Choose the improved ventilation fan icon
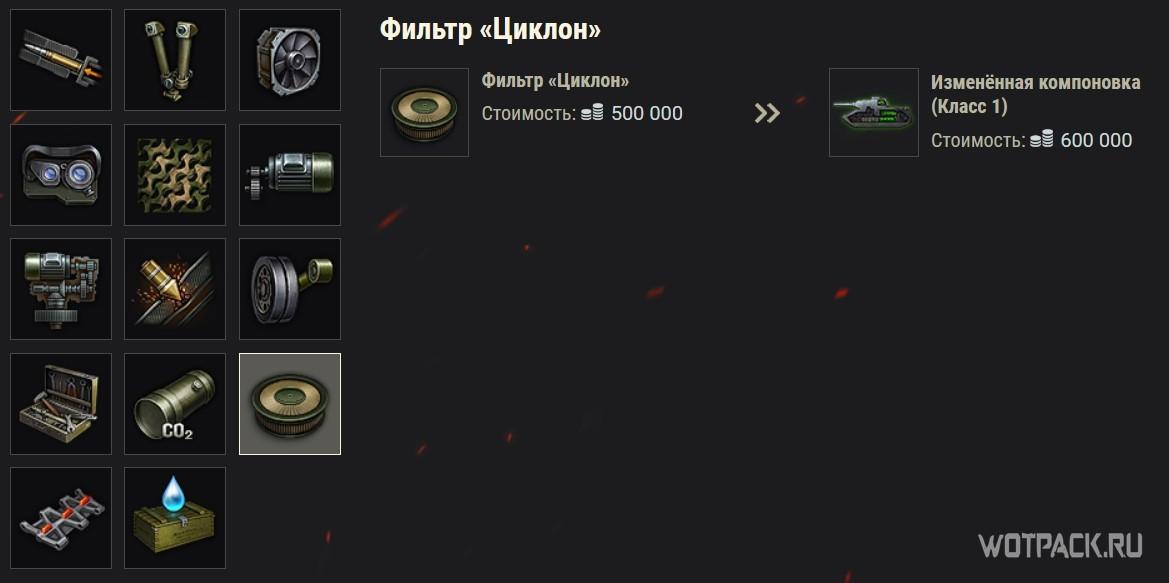The image size is (1169, 583). [x=289, y=60]
